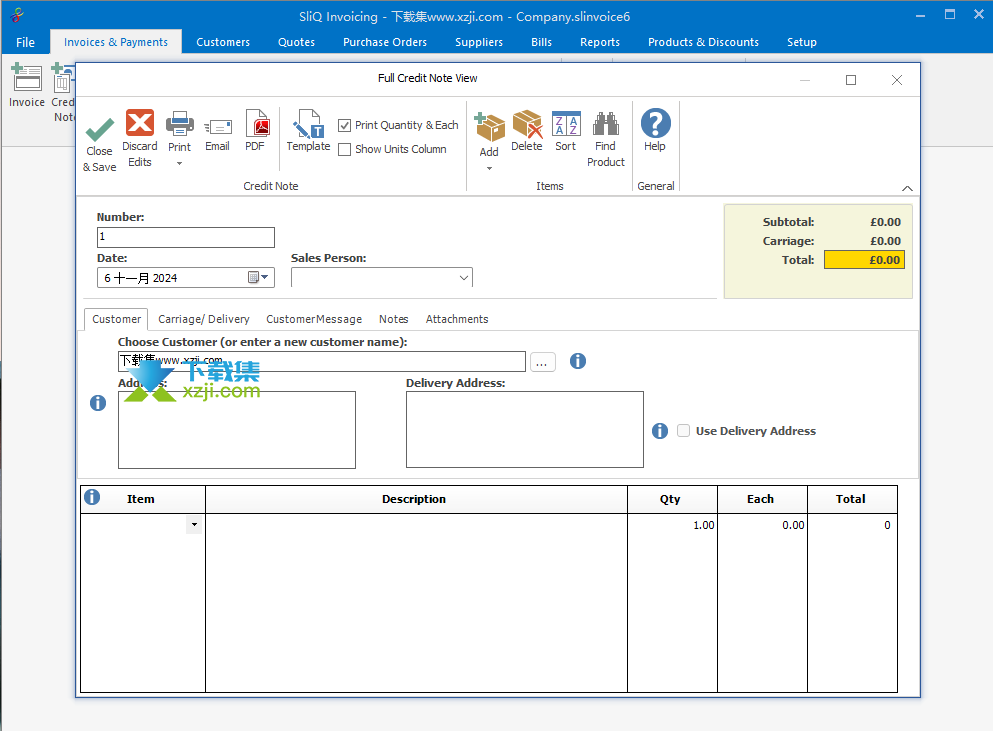Image resolution: width=993 pixels, height=731 pixels.
Task: Open the Reports menu tab
Action: (x=600, y=42)
